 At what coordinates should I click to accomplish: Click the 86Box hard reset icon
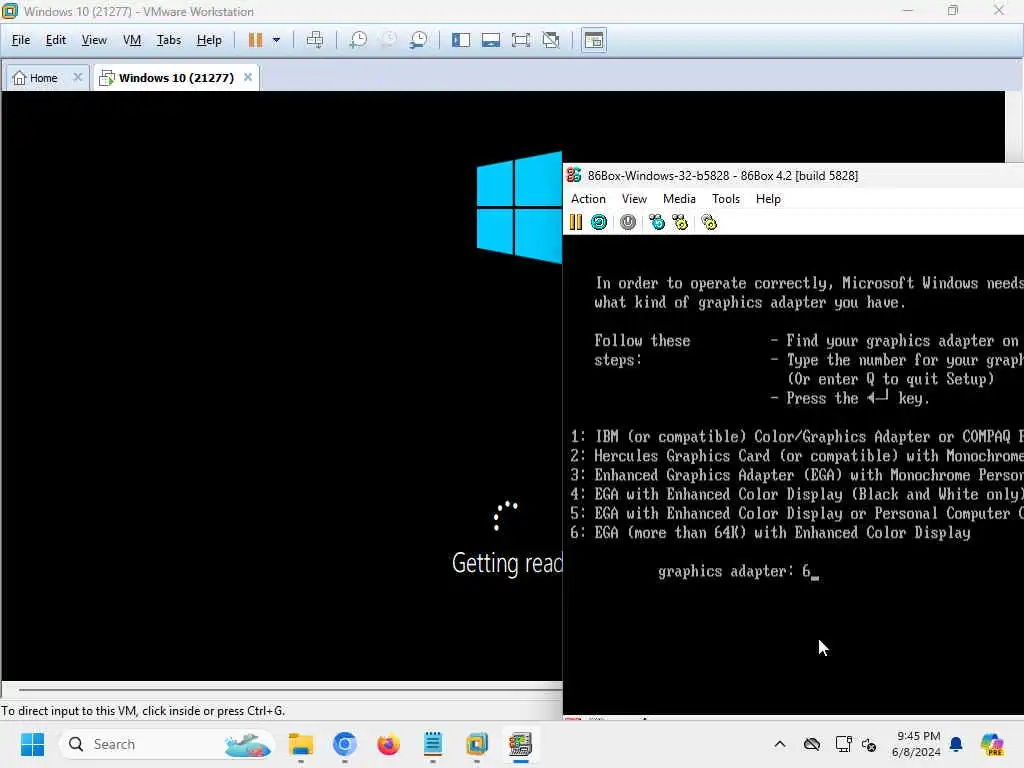pos(599,223)
